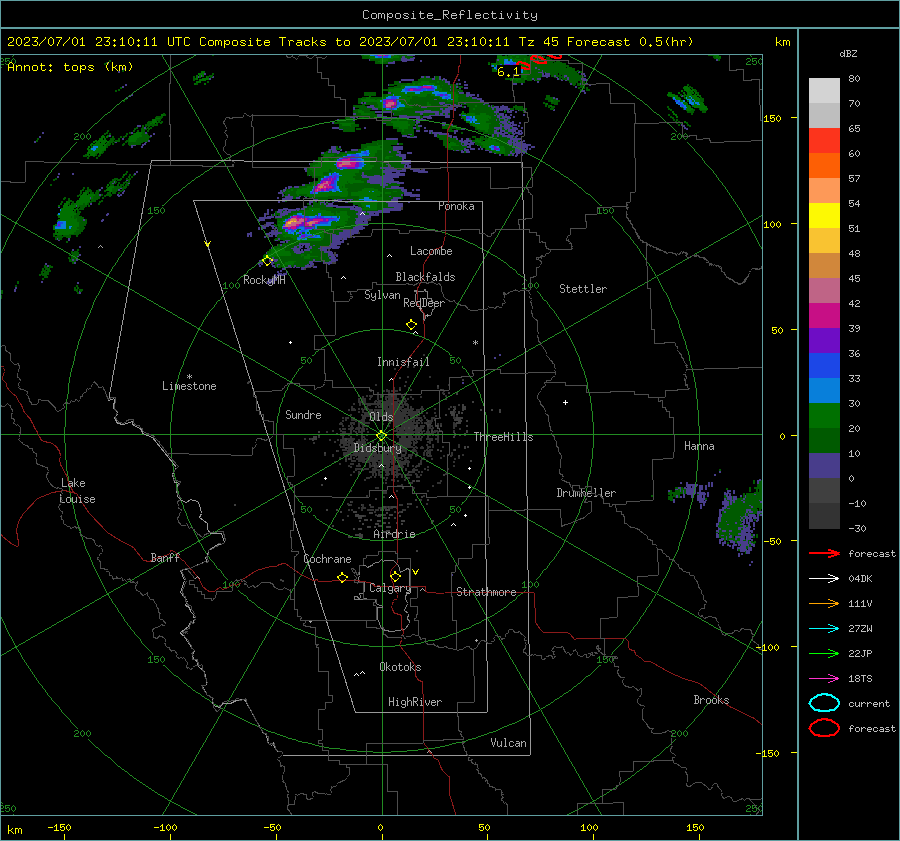This screenshot has height=841, width=900.
Task: Select the dark orange 60-57 dBZ swatch
Action: (x=824, y=165)
